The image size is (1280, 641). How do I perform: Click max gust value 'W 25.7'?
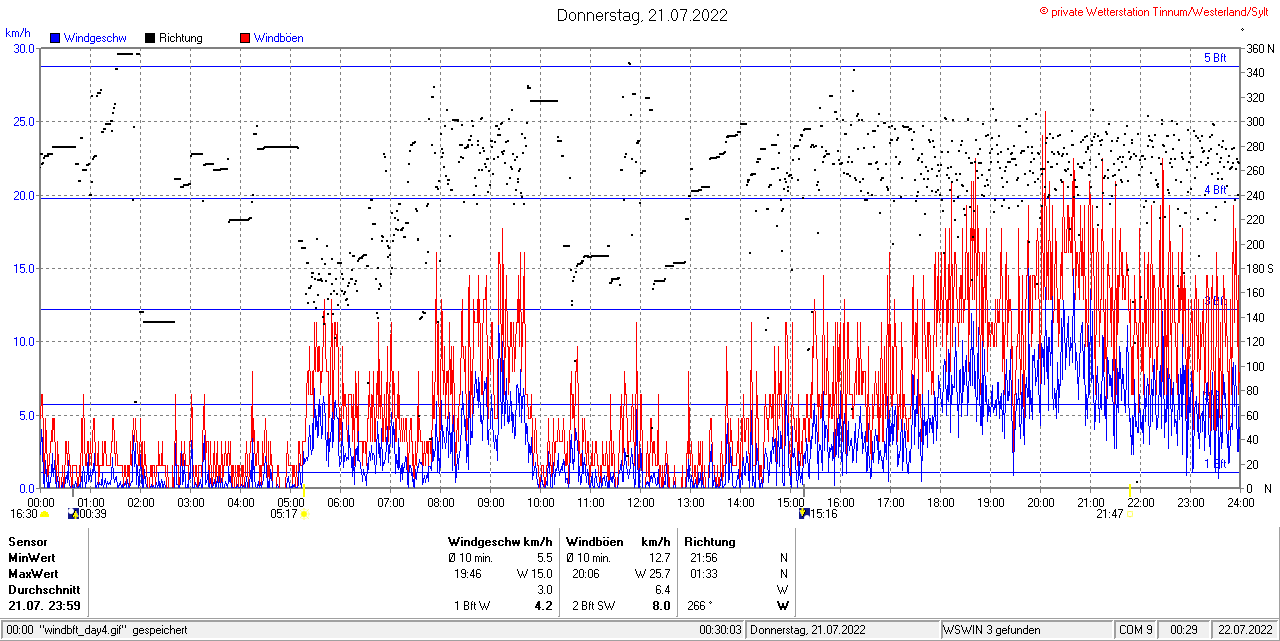(652, 574)
